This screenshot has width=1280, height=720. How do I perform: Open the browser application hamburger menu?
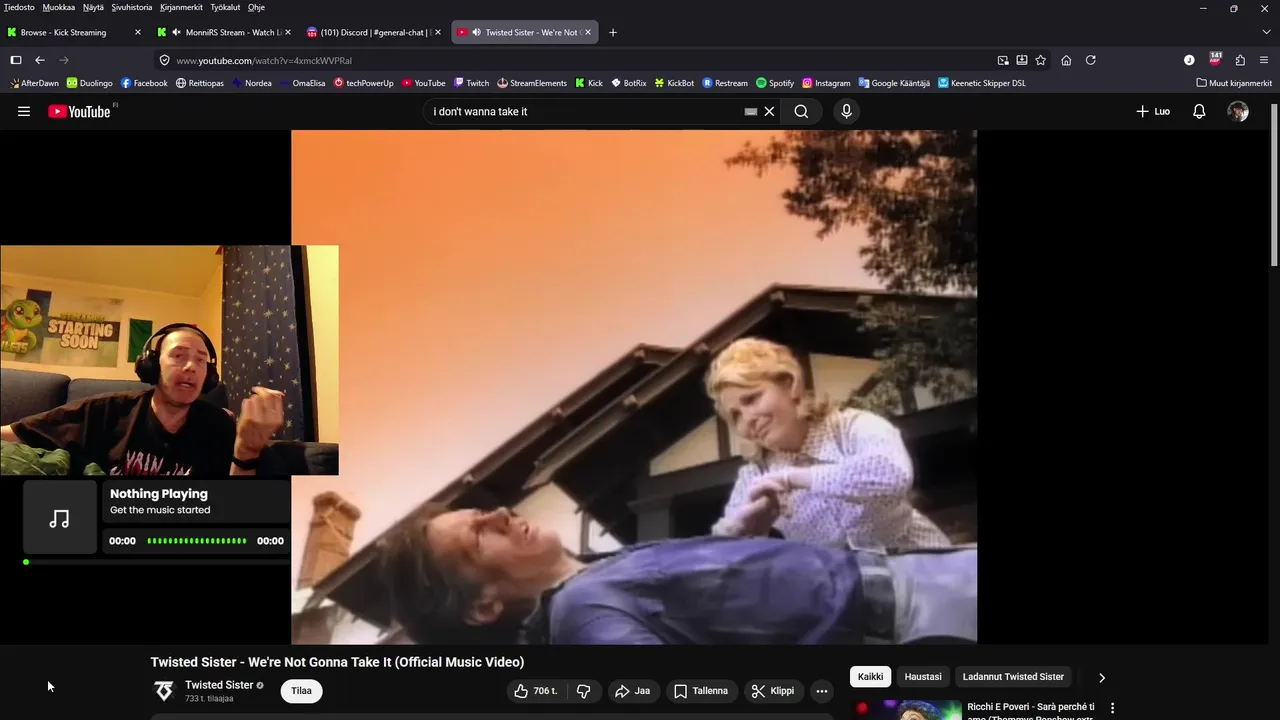tap(1265, 60)
